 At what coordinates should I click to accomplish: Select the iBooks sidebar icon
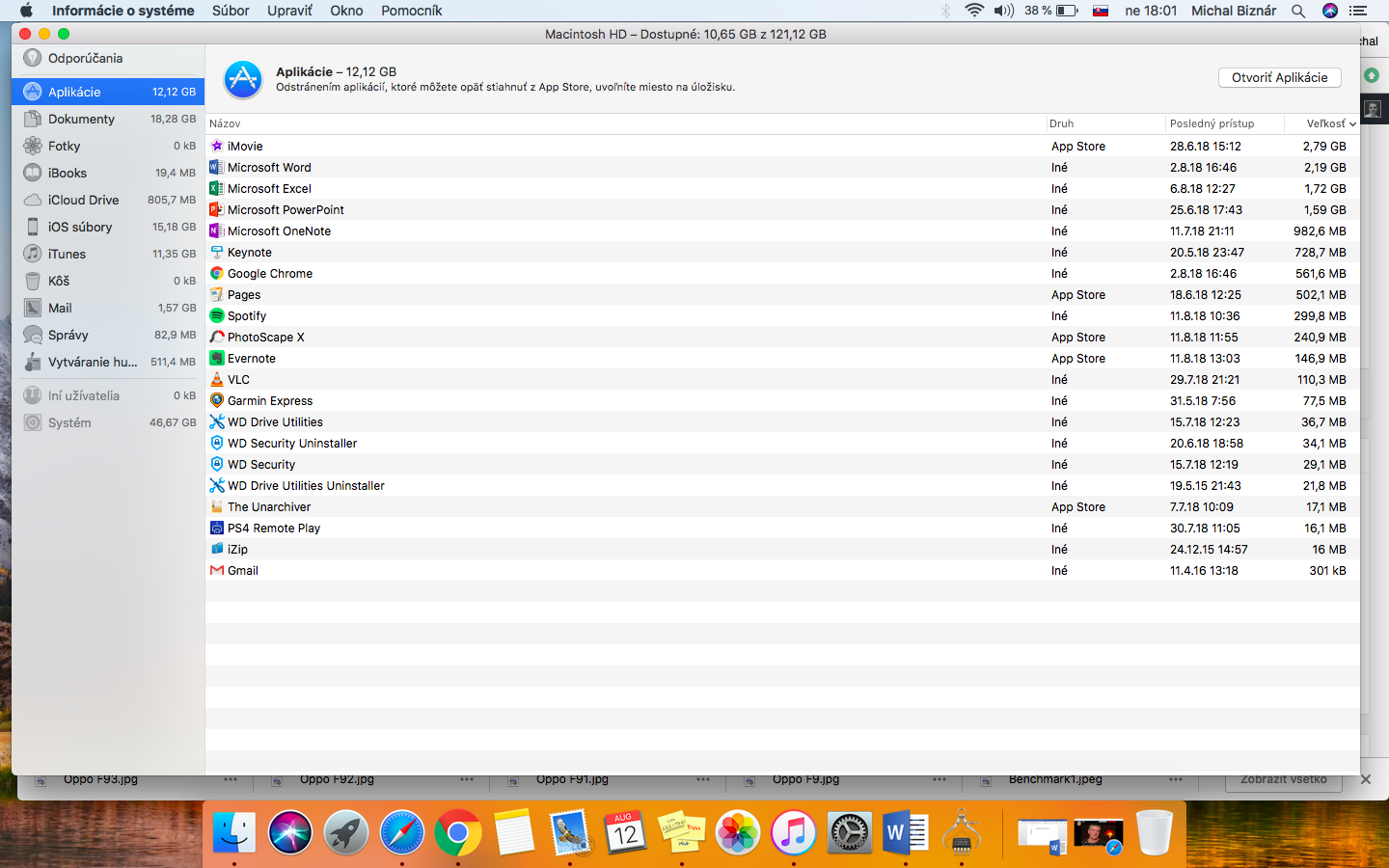coord(33,173)
